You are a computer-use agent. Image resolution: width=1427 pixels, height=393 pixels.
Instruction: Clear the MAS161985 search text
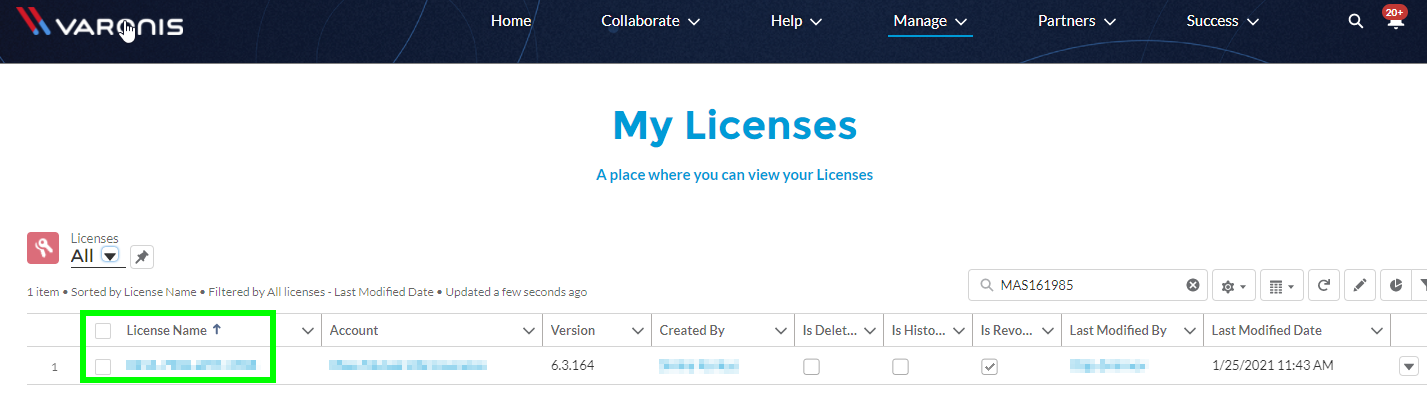pyautogui.click(x=1192, y=285)
